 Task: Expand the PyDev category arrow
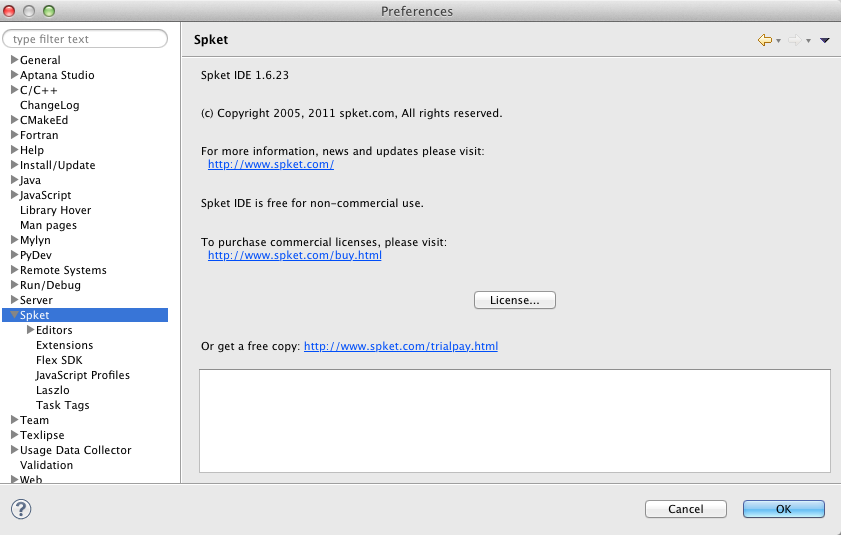(14, 254)
